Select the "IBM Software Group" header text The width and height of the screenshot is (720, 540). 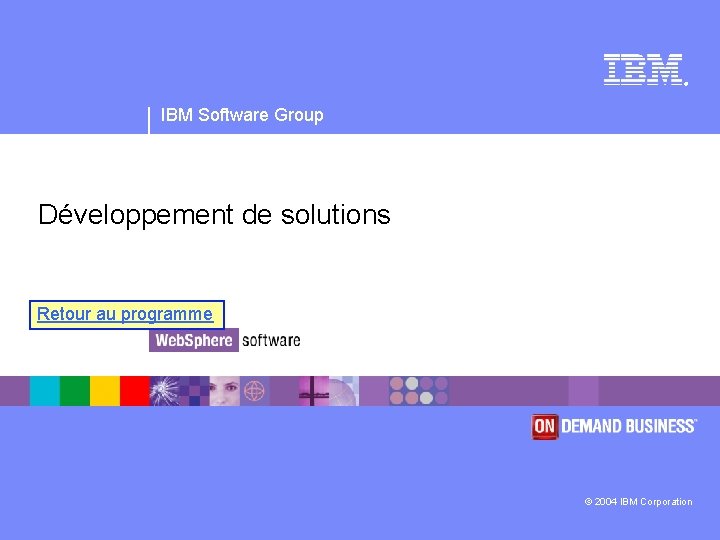pyautogui.click(x=242, y=115)
